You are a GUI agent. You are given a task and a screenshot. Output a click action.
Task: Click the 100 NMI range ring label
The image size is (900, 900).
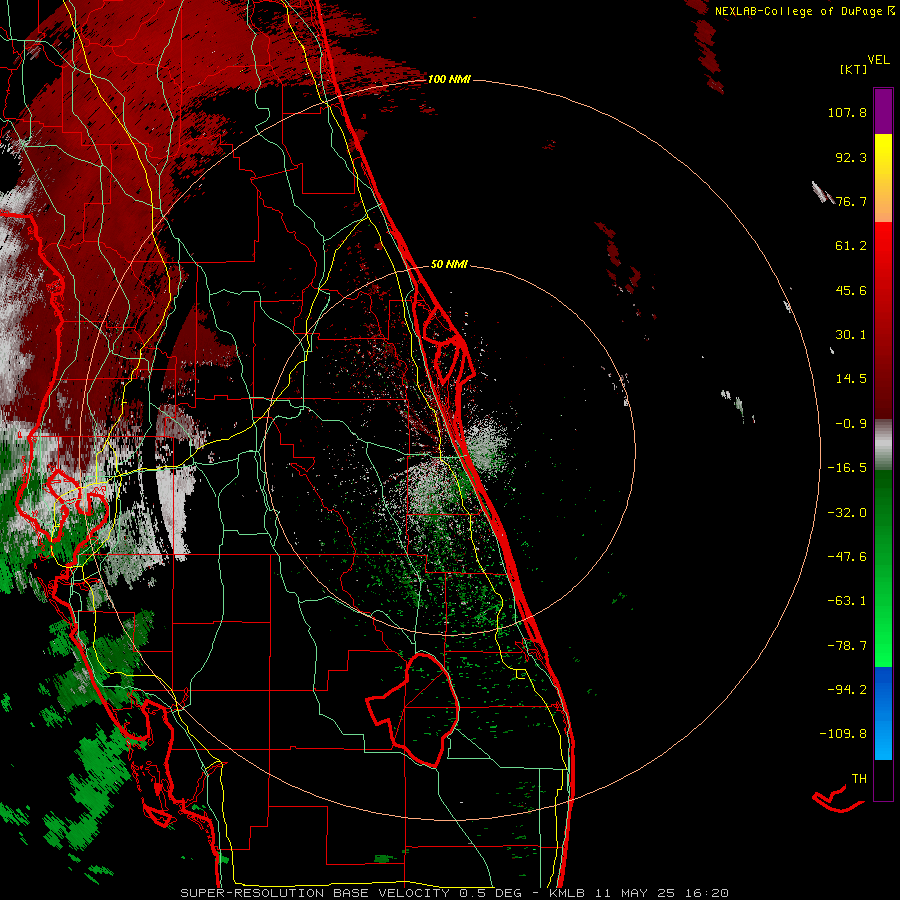[x=449, y=79]
